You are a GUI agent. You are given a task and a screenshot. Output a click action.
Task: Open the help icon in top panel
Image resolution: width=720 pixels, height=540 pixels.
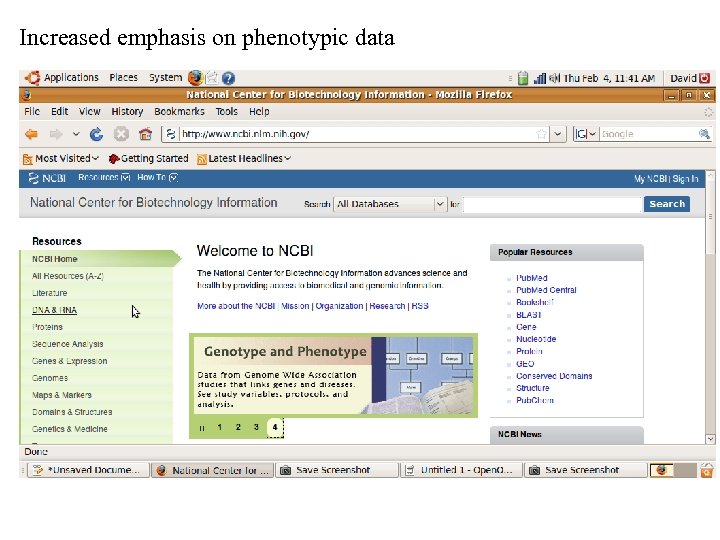pos(228,79)
